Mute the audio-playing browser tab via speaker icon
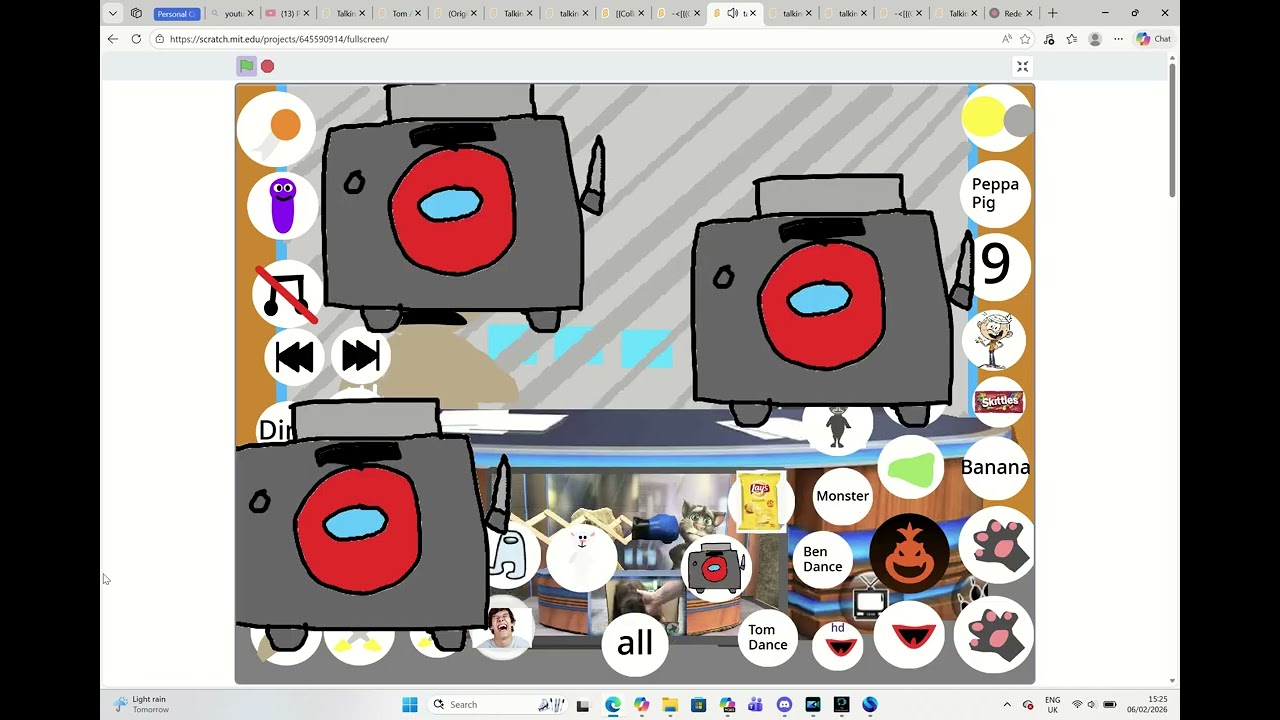The height and width of the screenshot is (720, 1280). [732, 13]
